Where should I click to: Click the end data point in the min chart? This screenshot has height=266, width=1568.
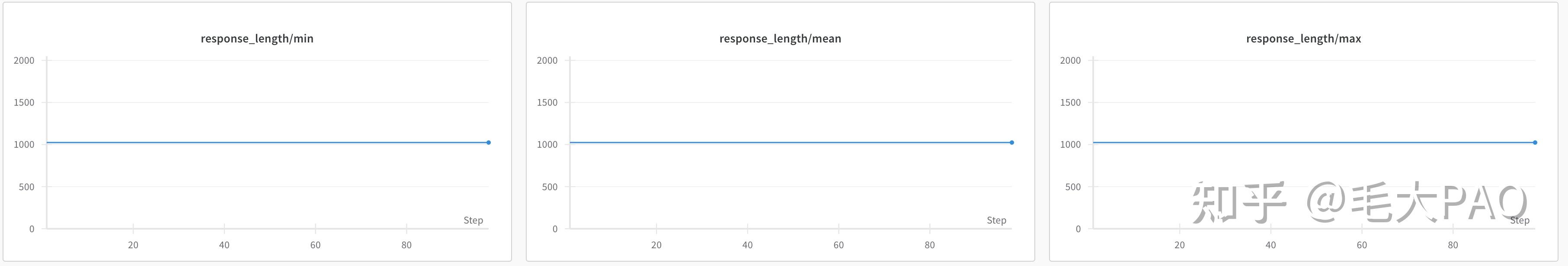[x=488, y=143]
